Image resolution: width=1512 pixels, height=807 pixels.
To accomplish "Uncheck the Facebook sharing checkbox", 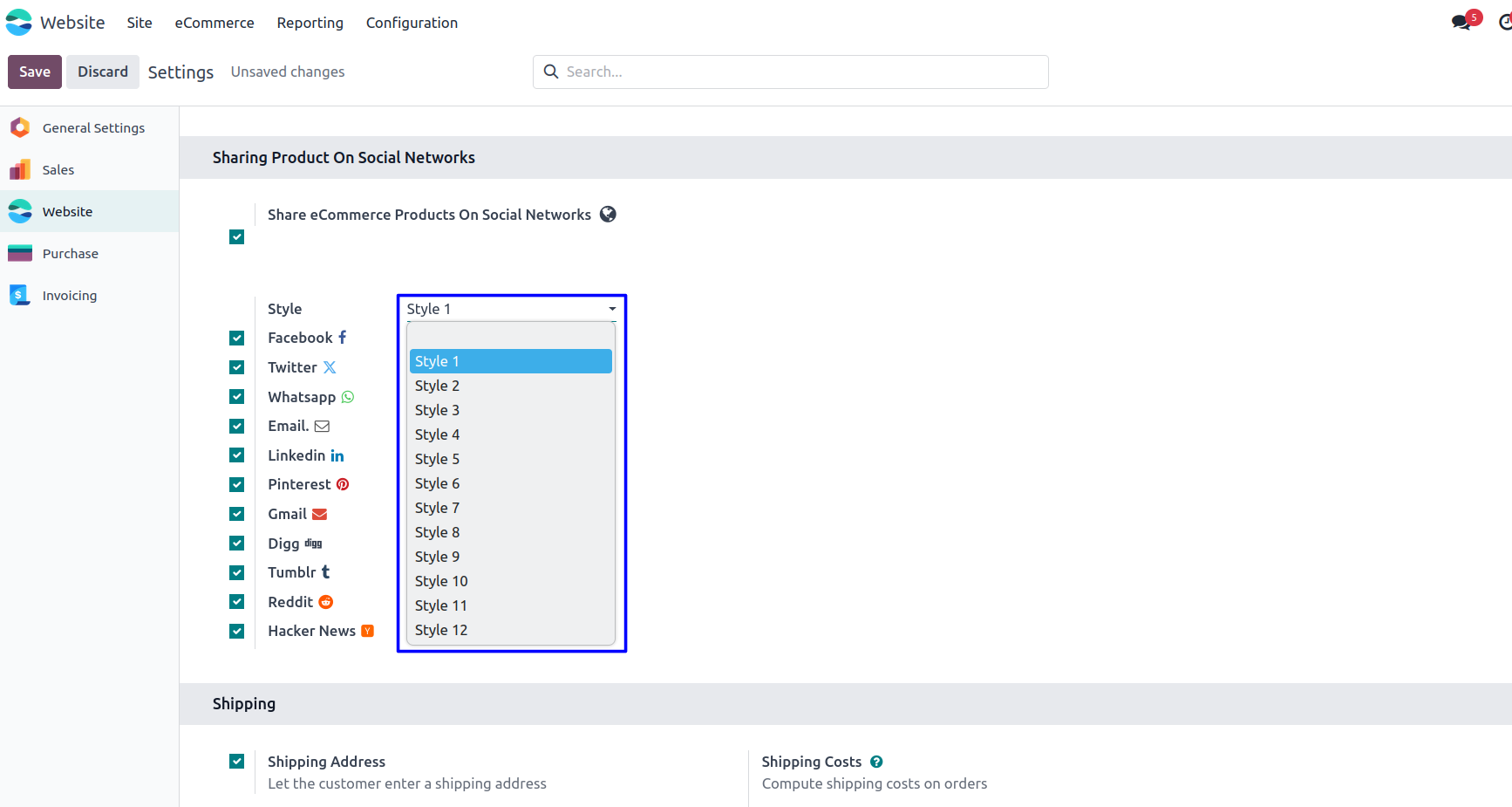I will (236, 339).
